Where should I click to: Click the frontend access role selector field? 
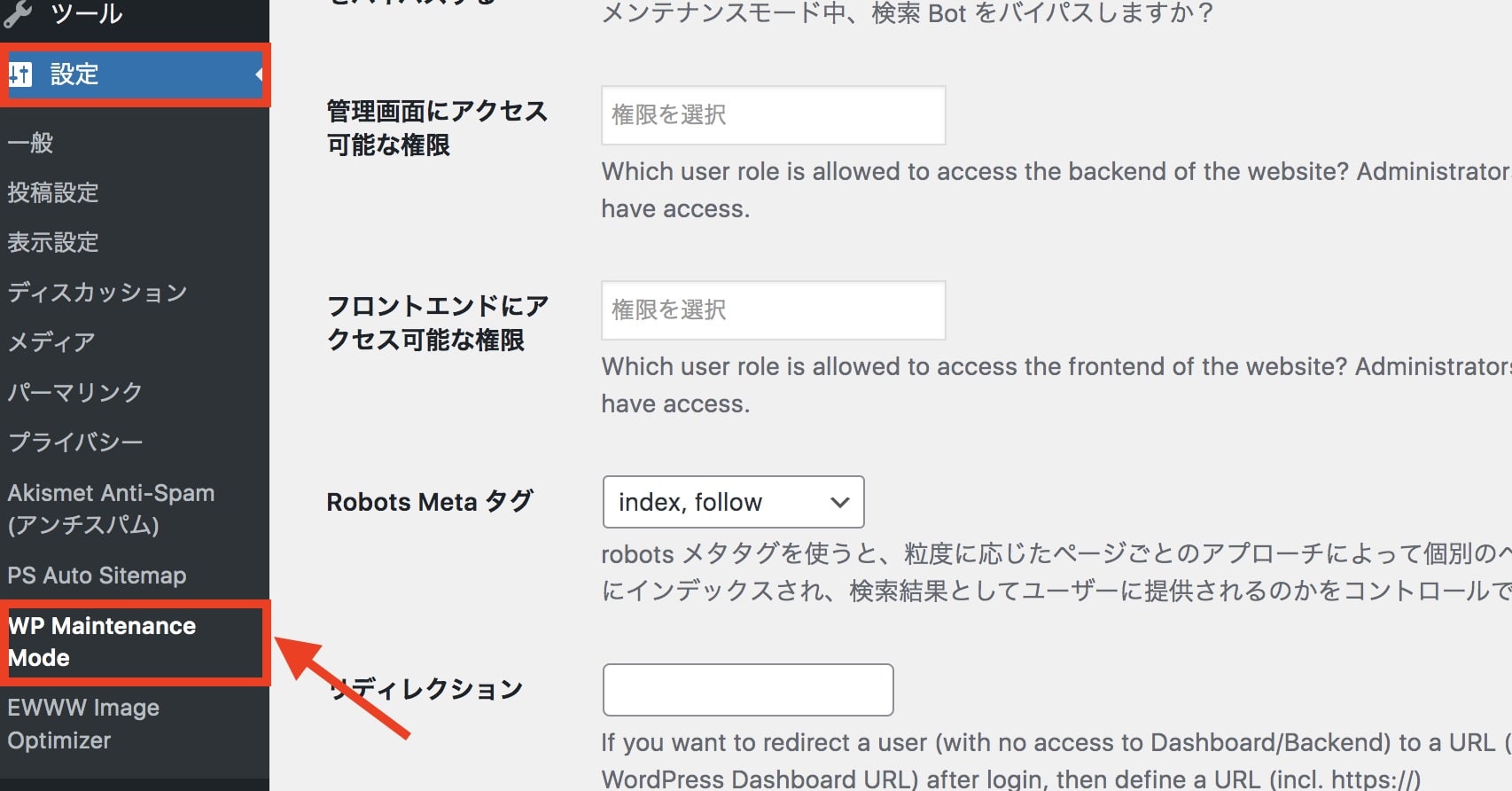click(773, 310)
